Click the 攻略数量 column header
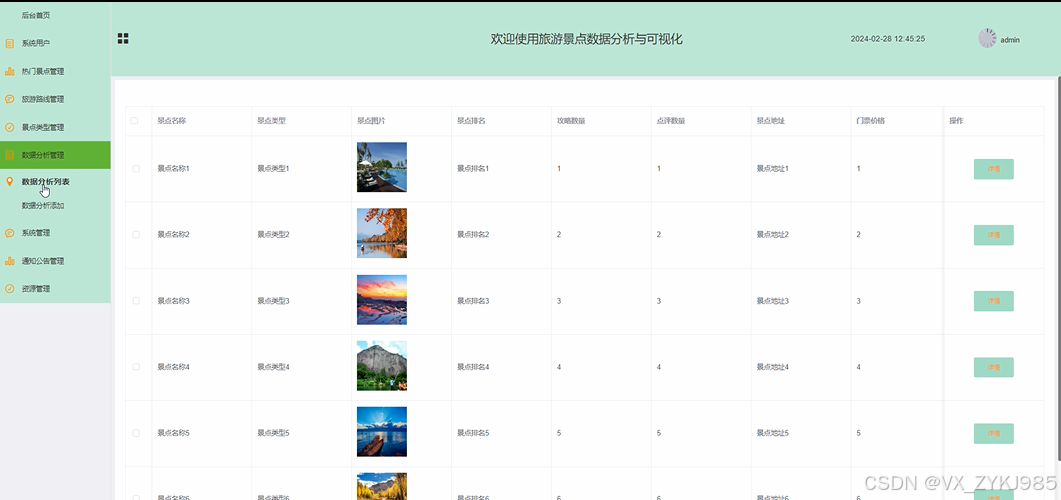 pyautogui.click(x=571, y=121)
